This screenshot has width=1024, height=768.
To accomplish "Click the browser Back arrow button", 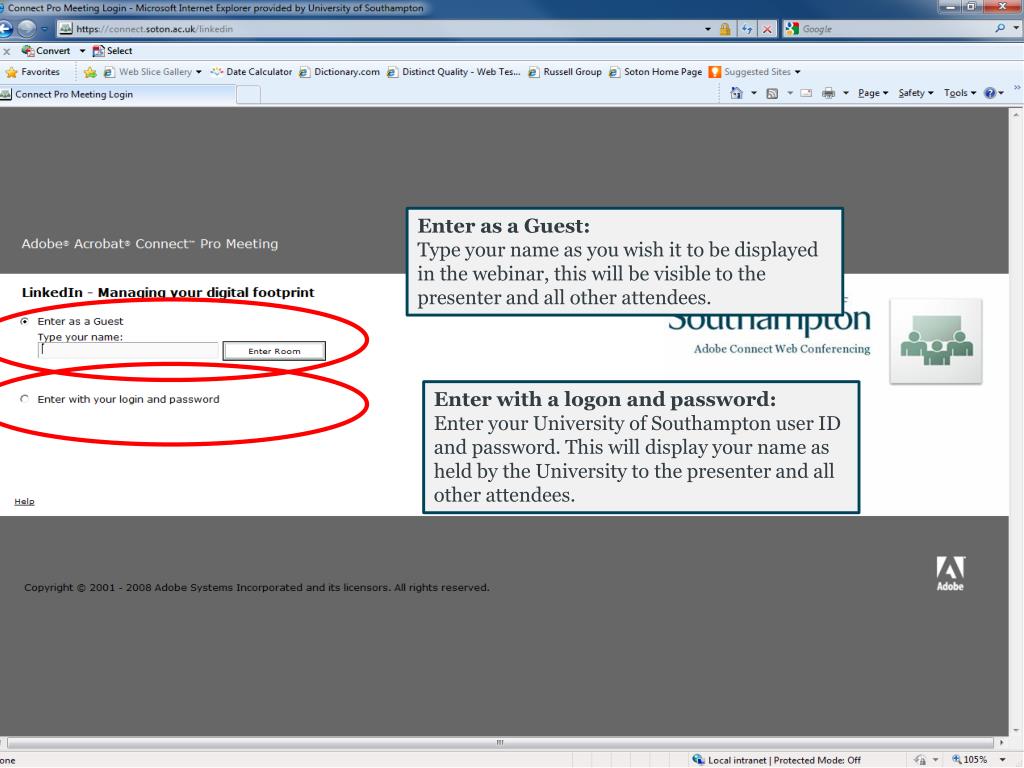I will [x=6, y=29].
